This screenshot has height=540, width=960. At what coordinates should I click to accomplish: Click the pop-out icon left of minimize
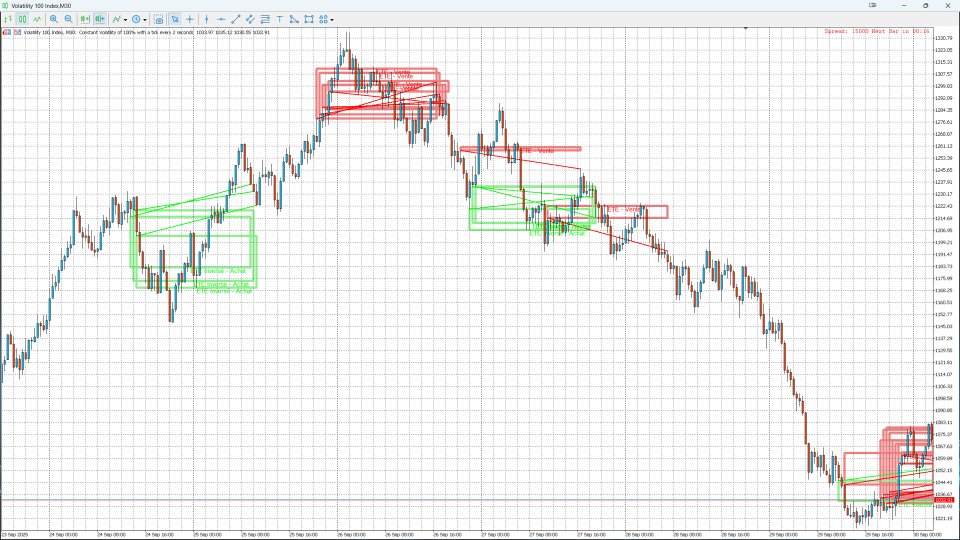pos(872,6)
